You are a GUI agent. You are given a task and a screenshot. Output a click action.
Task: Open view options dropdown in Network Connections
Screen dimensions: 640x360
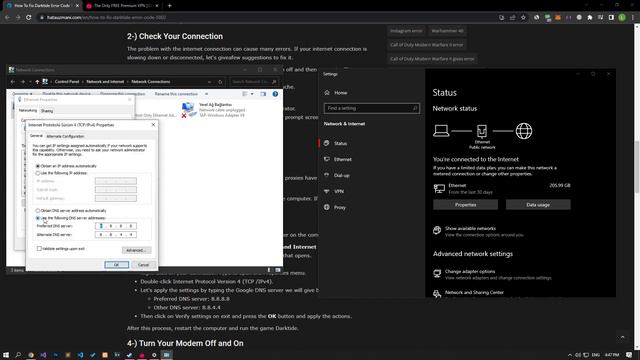(252, 94)
